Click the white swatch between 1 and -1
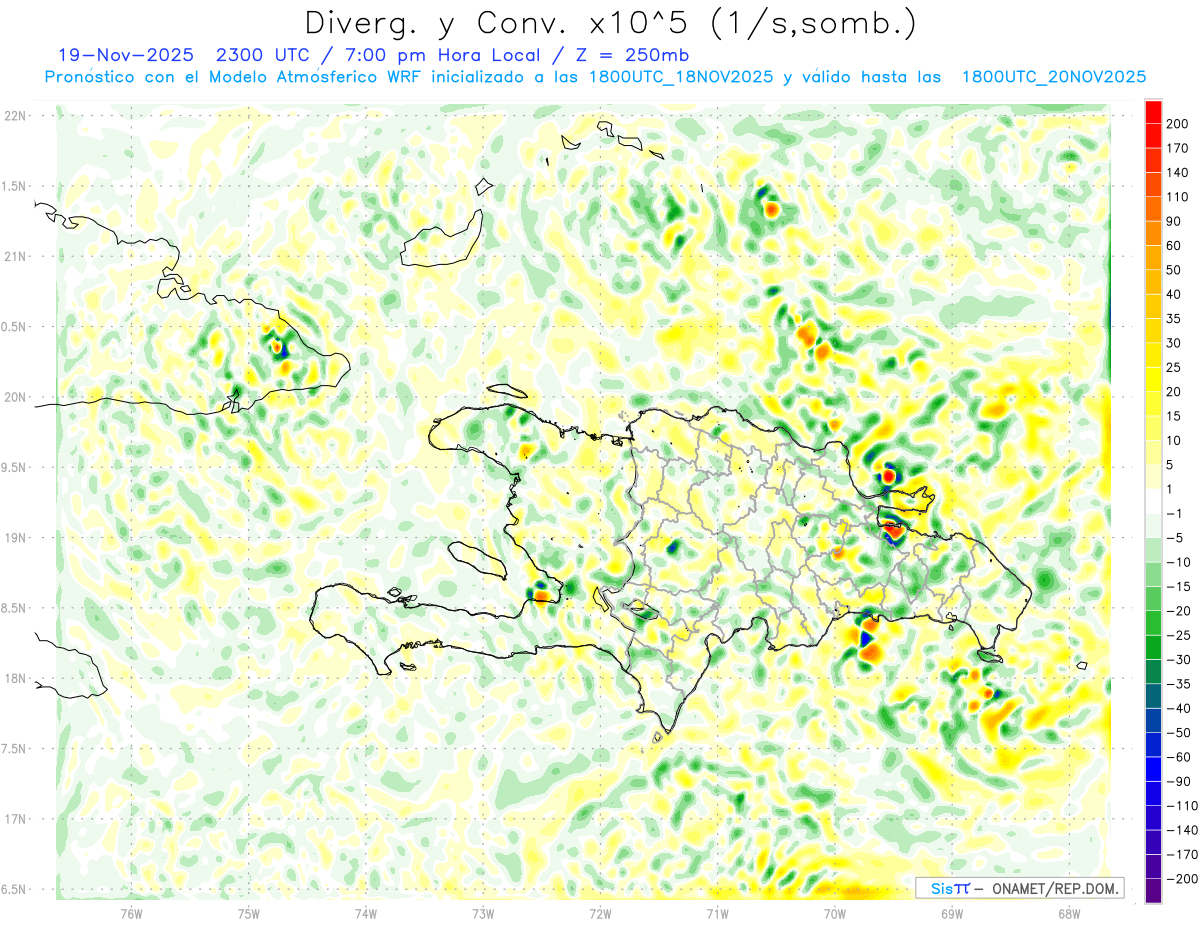The width and height of the screenshot is (1200, 927). pyautogui.click(x=1153, y=501)
